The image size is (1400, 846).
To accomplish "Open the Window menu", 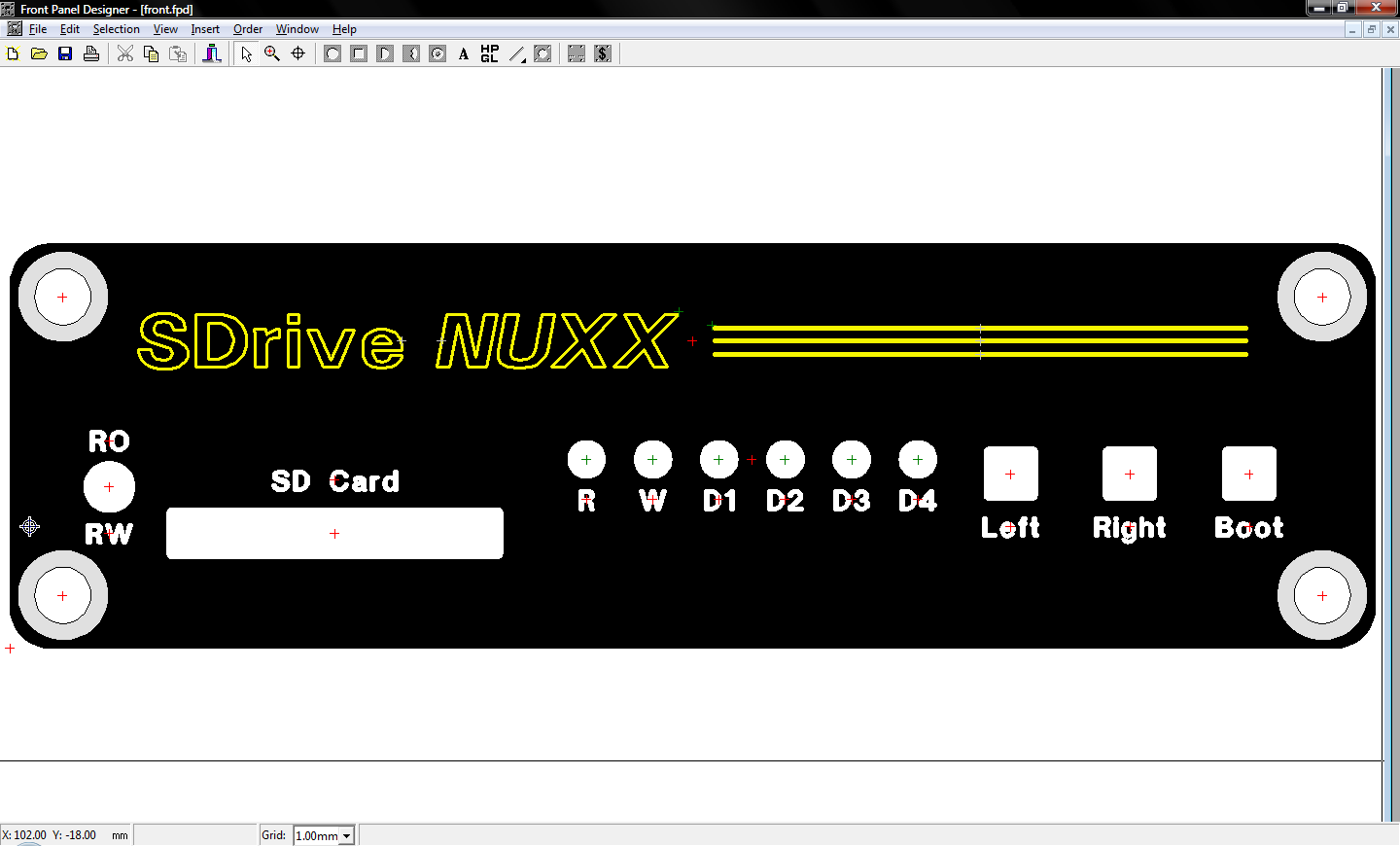I will (x=297, y=29).
